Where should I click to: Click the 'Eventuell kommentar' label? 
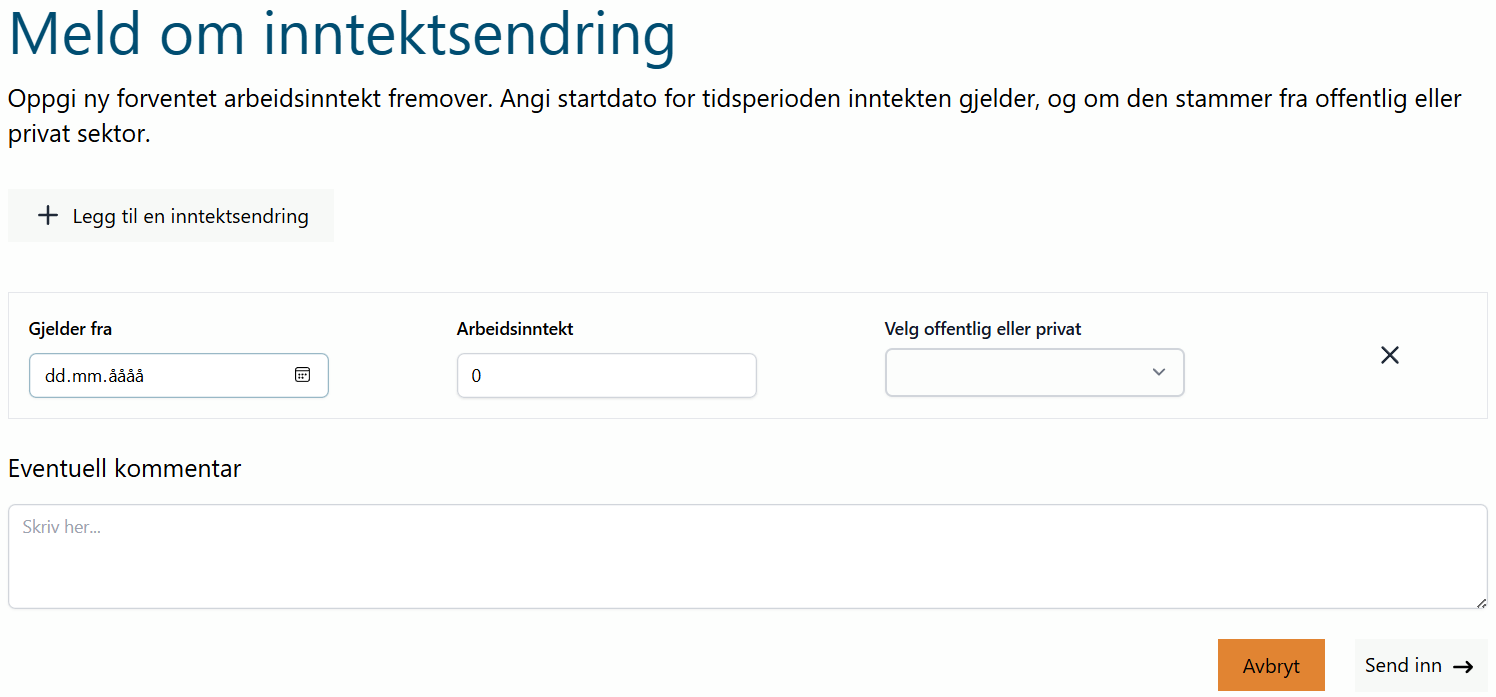point(125,468)
